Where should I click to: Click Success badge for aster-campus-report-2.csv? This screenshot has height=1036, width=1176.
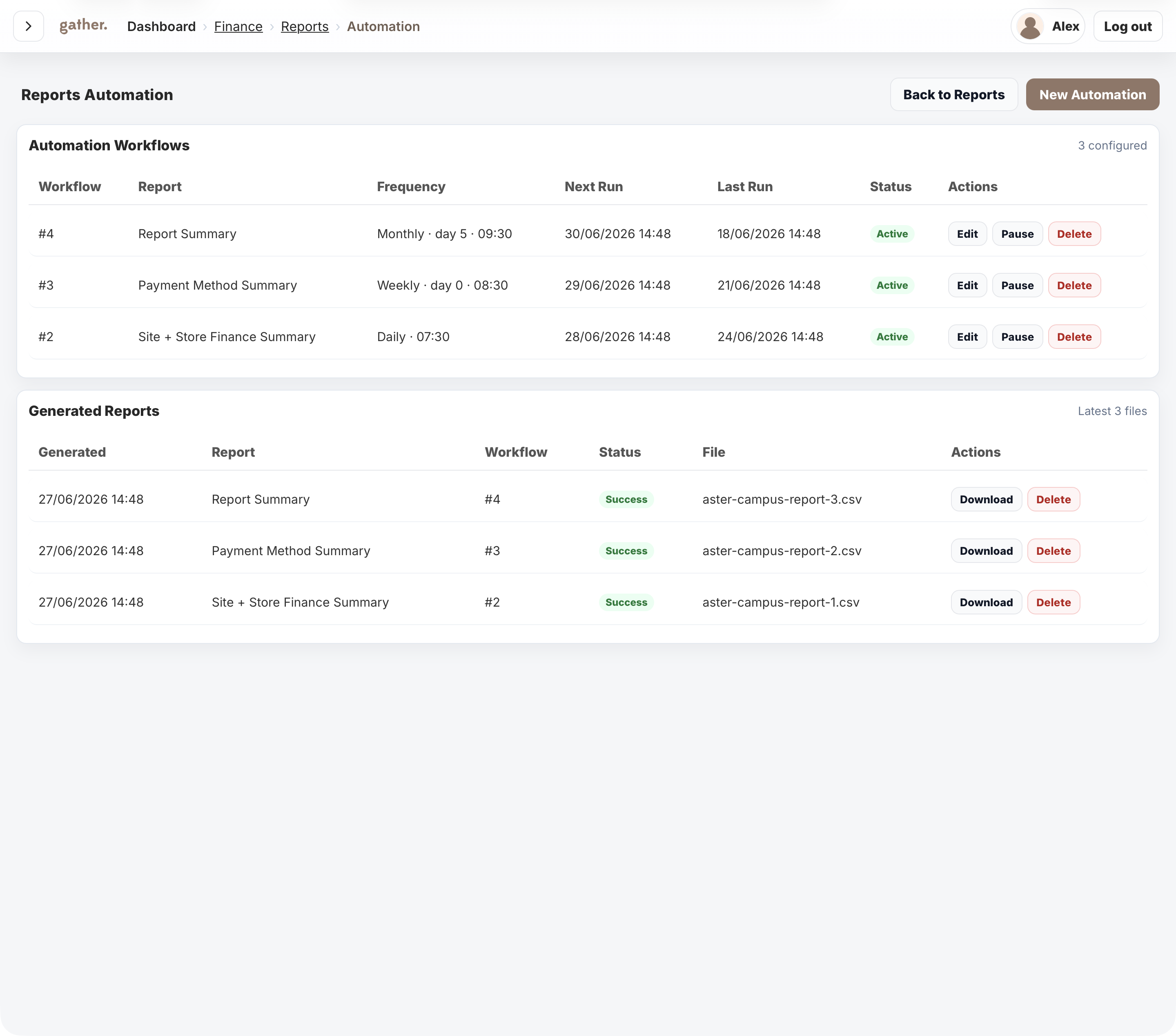point(626,551)
